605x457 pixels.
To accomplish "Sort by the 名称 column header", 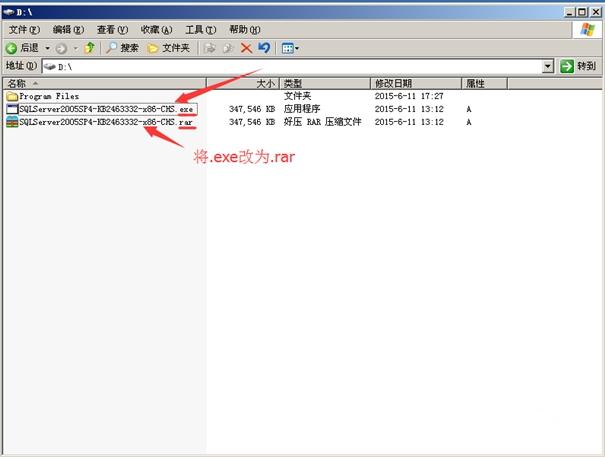I will 105,83.
